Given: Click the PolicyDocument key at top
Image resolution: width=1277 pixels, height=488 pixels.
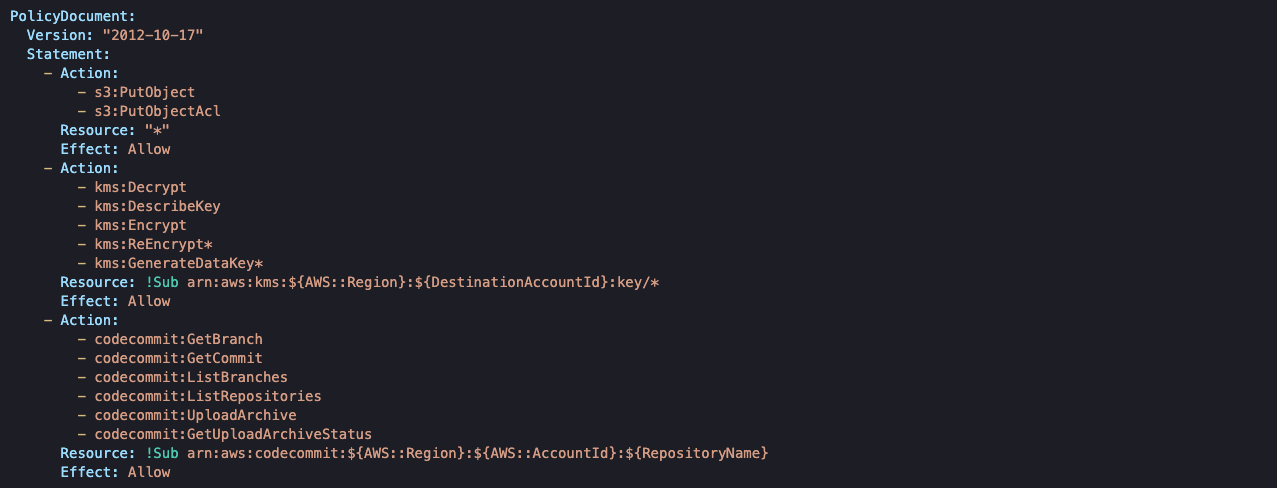Looking at the screenshot, I should pos(71,16).
